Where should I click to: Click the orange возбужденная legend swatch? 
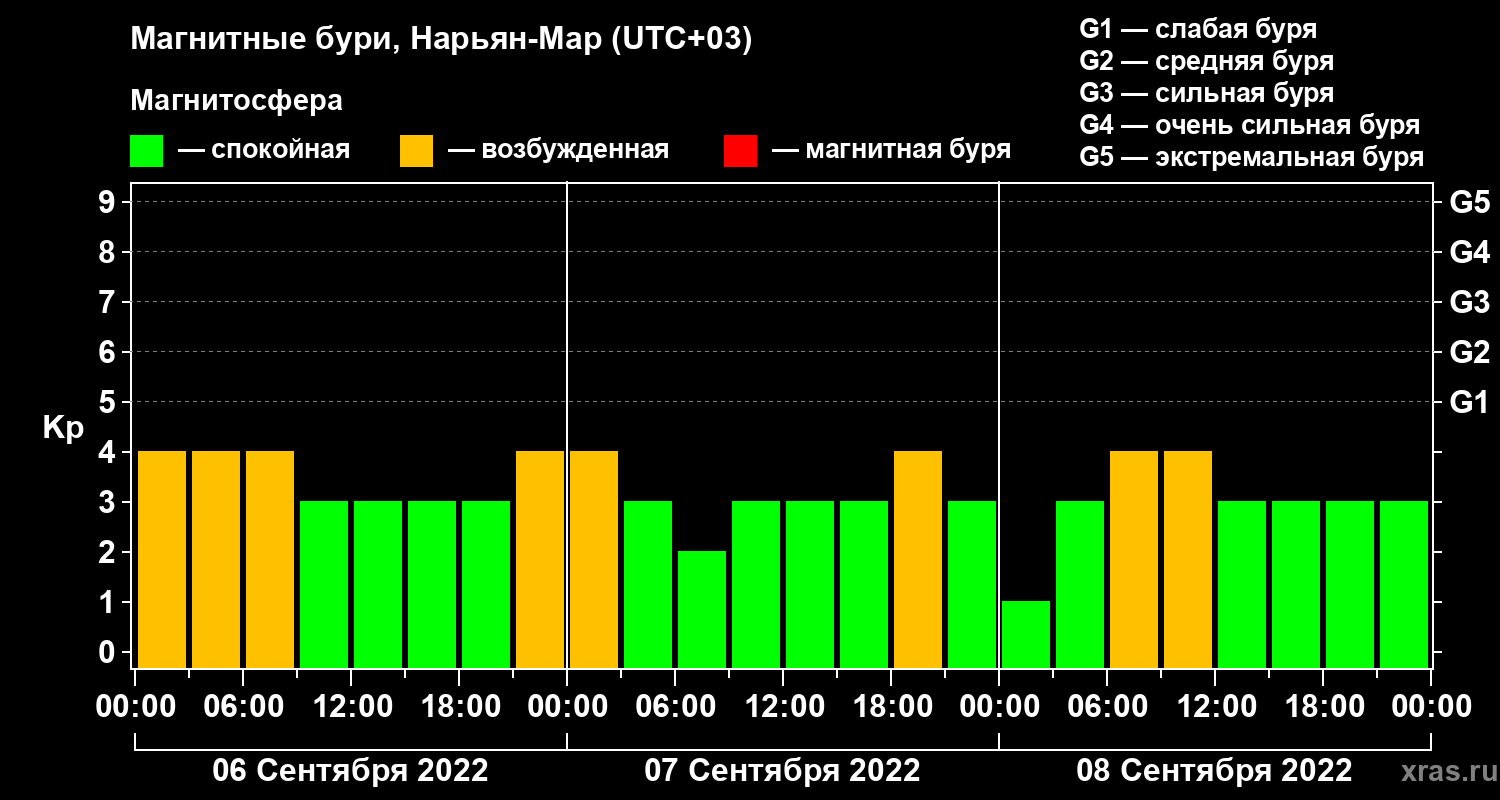(x=416, y=151)
